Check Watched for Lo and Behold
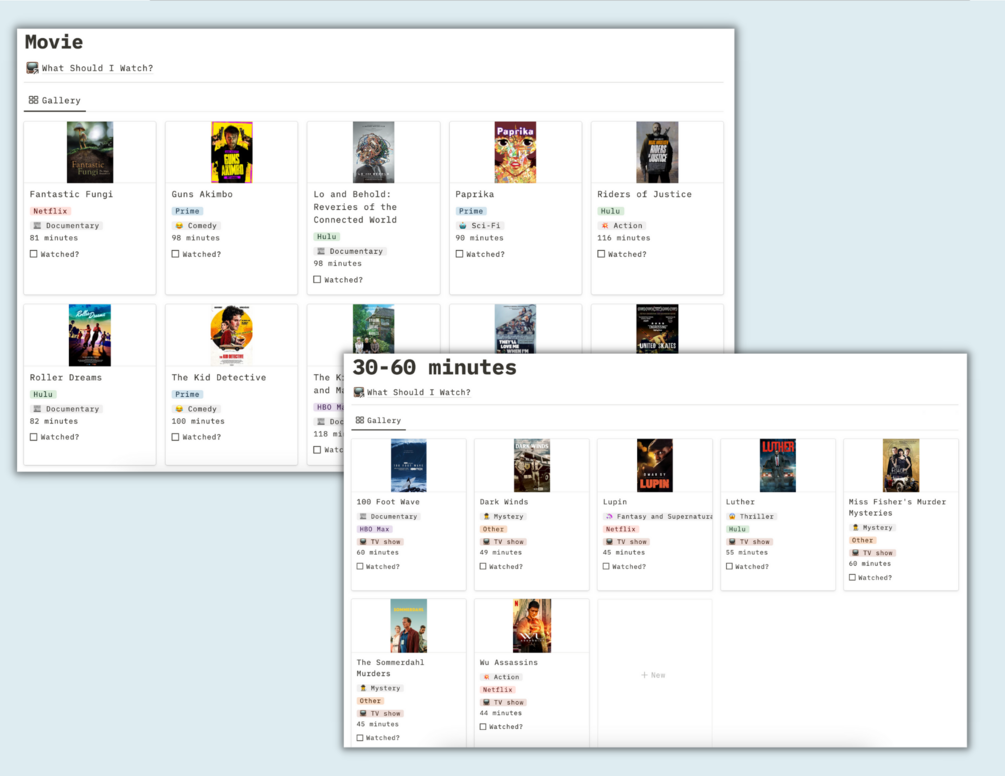 (317, 279)
